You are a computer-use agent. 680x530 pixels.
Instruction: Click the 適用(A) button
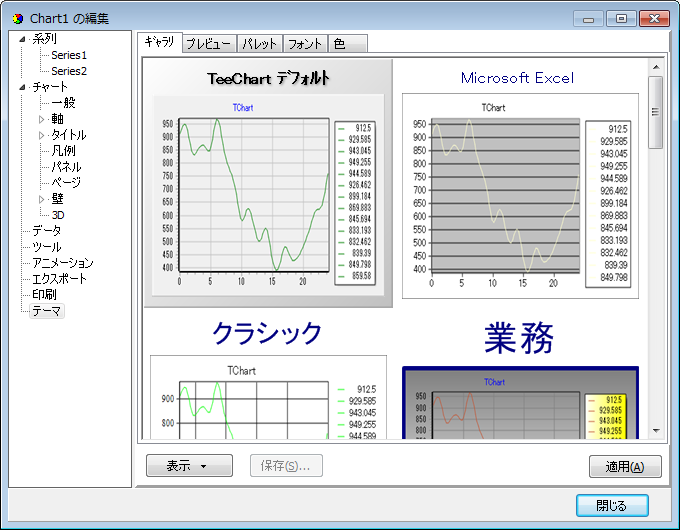(625, 467)
